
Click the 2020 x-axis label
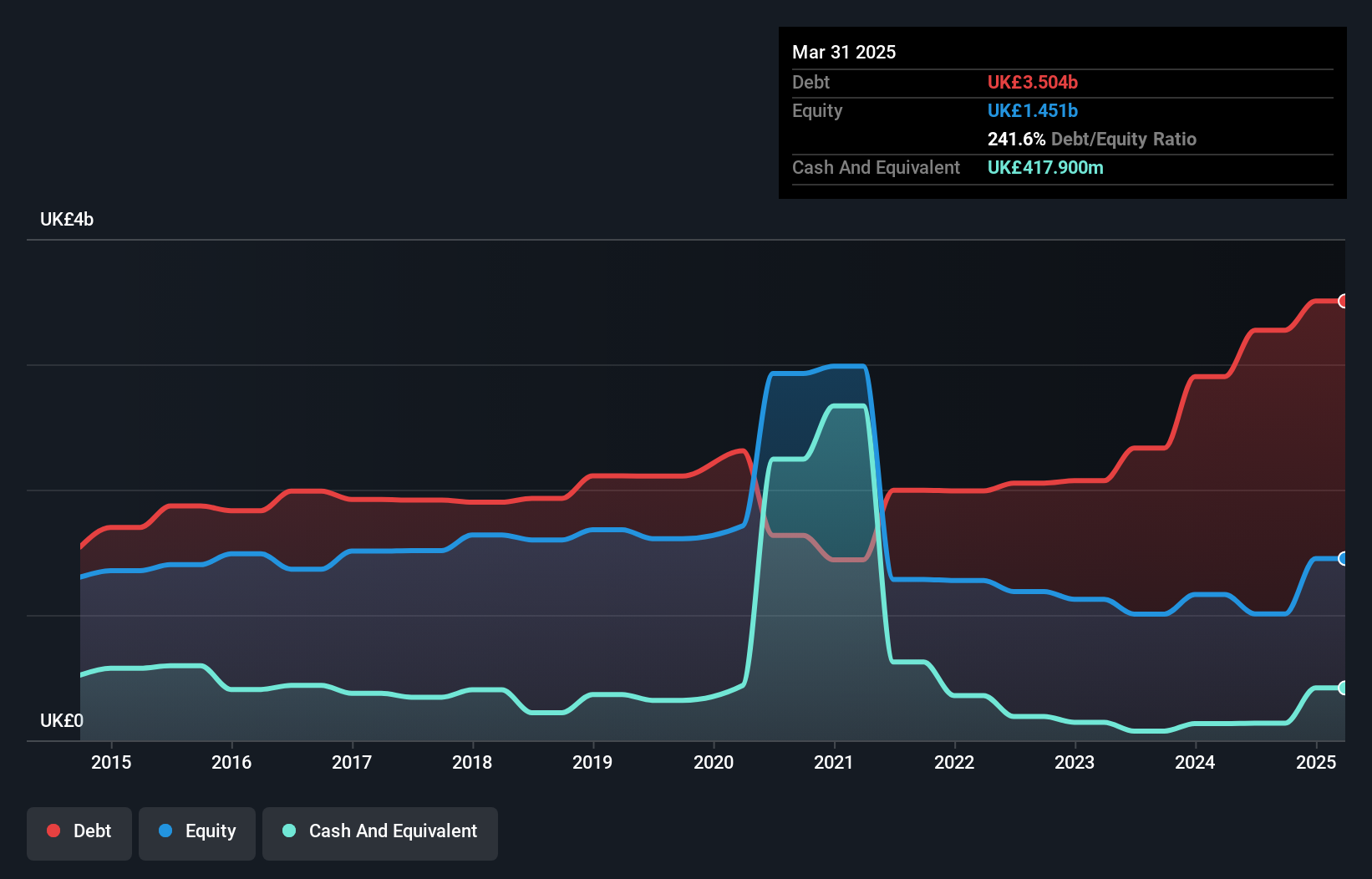coord(714,762)
